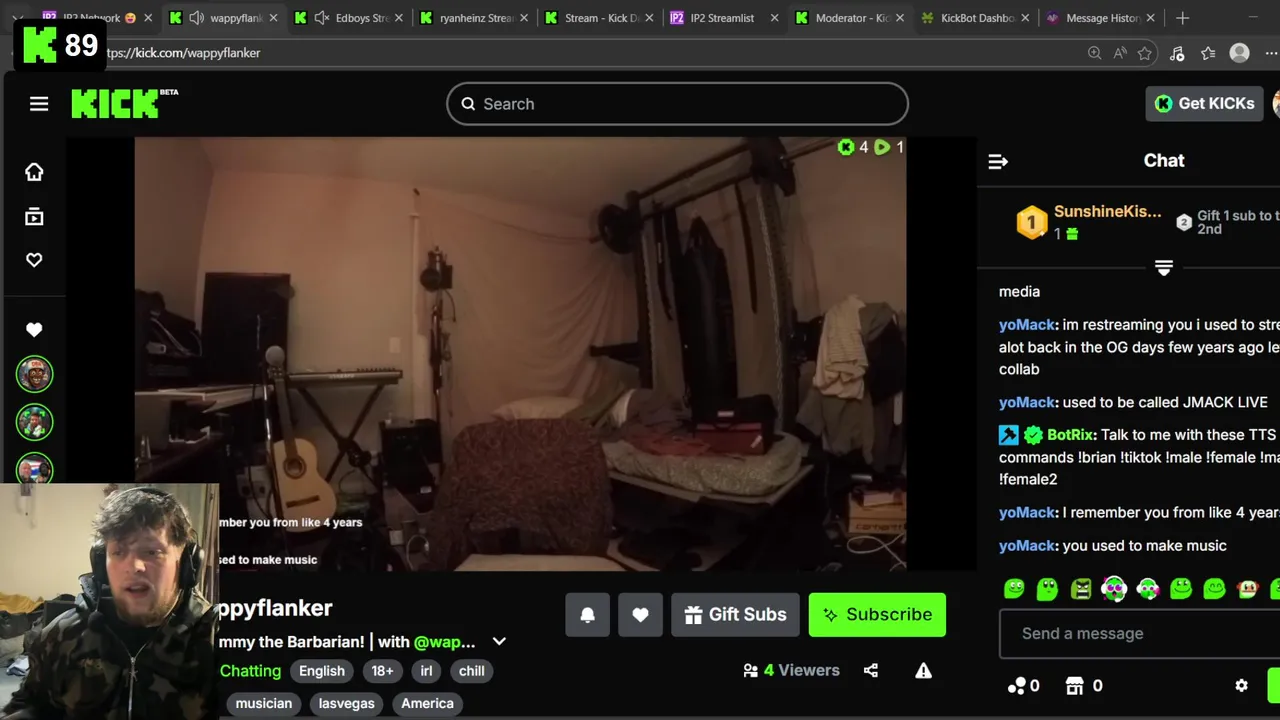The image size is (1280, 720).
Task: Open the browser profile avatar icon
Action: coord(1240,53)
